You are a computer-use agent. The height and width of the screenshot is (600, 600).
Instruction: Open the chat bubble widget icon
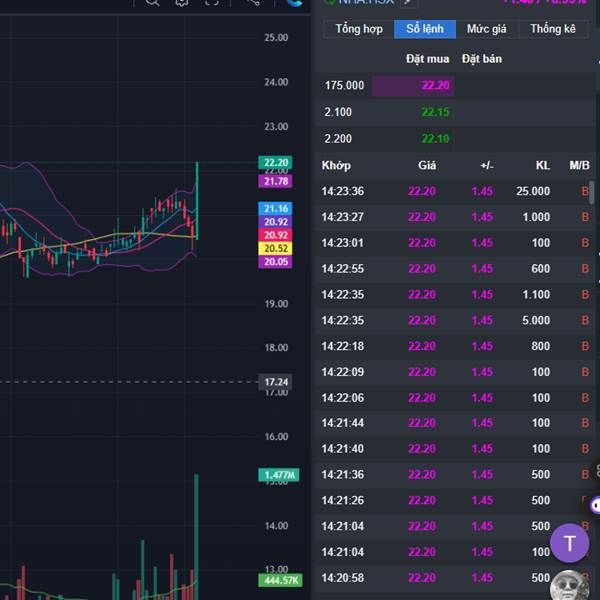[595, 505]
